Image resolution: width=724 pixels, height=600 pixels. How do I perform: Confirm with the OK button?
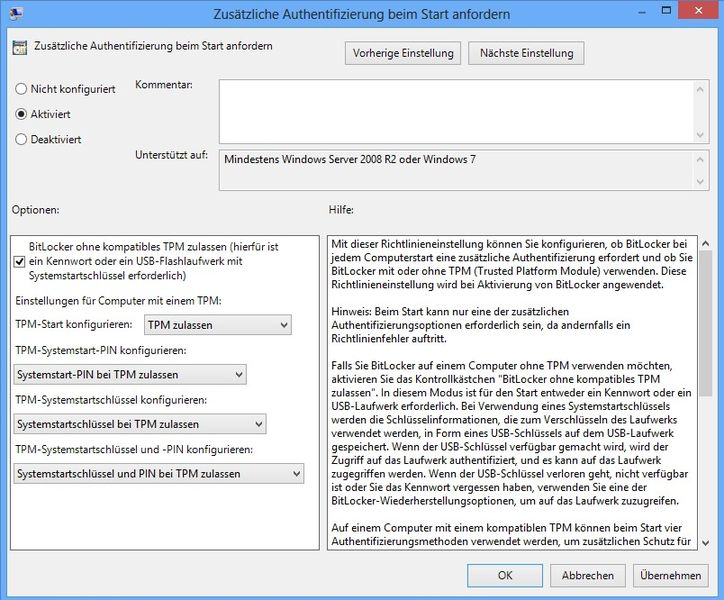505,576
